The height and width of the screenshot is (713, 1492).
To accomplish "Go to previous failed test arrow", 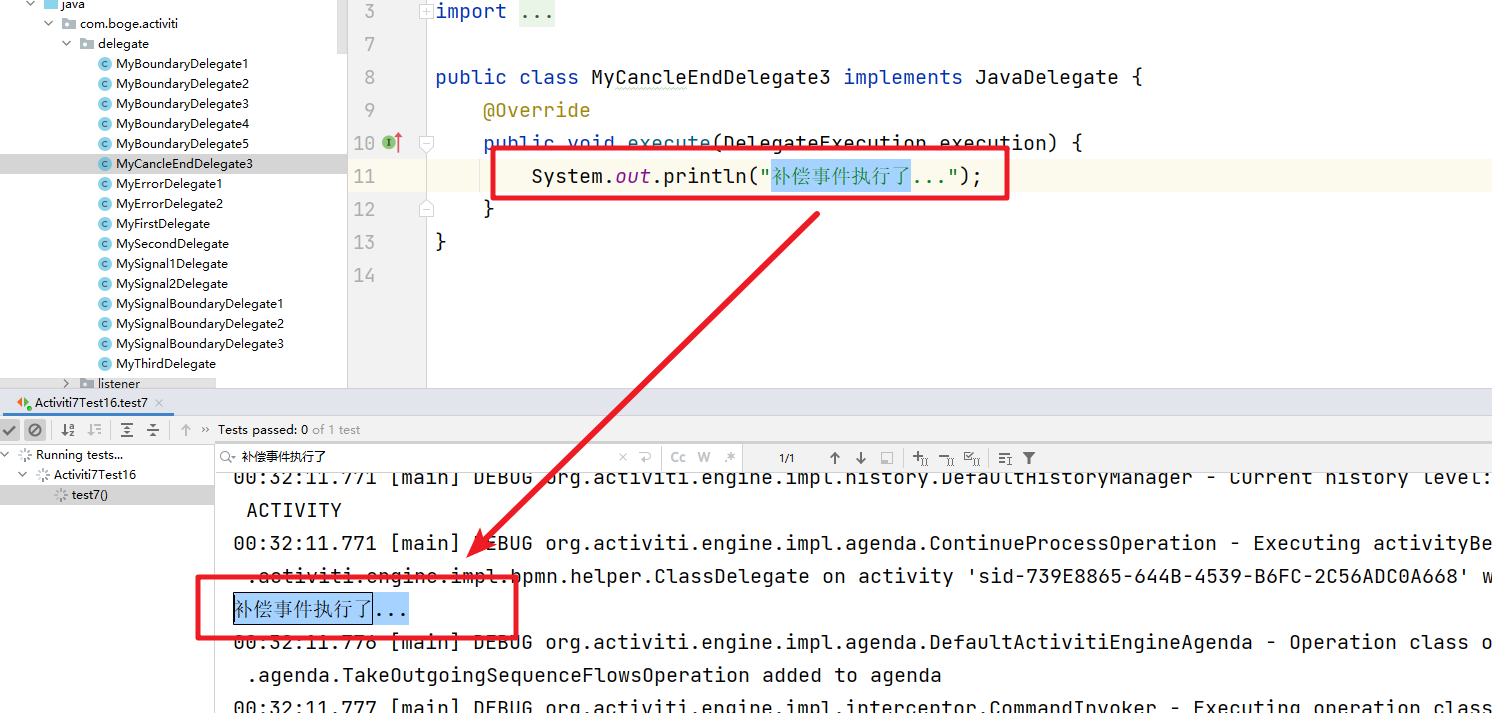I will [186, 430].
